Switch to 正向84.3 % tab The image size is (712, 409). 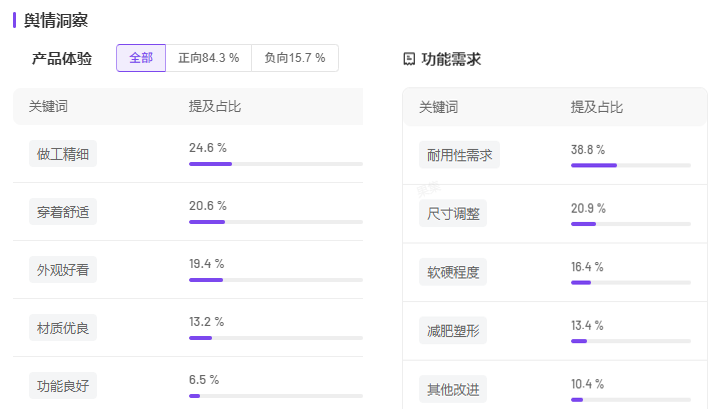pyautogui.click(x=208, y=58)
